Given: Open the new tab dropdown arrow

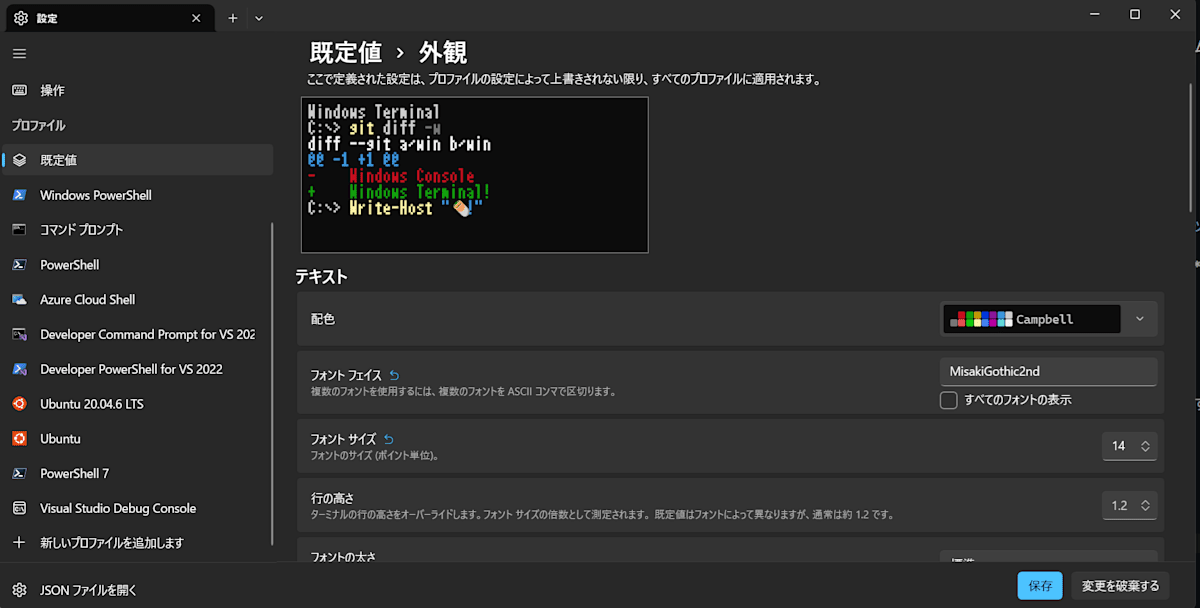Looking at the screenshot, I should point(259,17).
